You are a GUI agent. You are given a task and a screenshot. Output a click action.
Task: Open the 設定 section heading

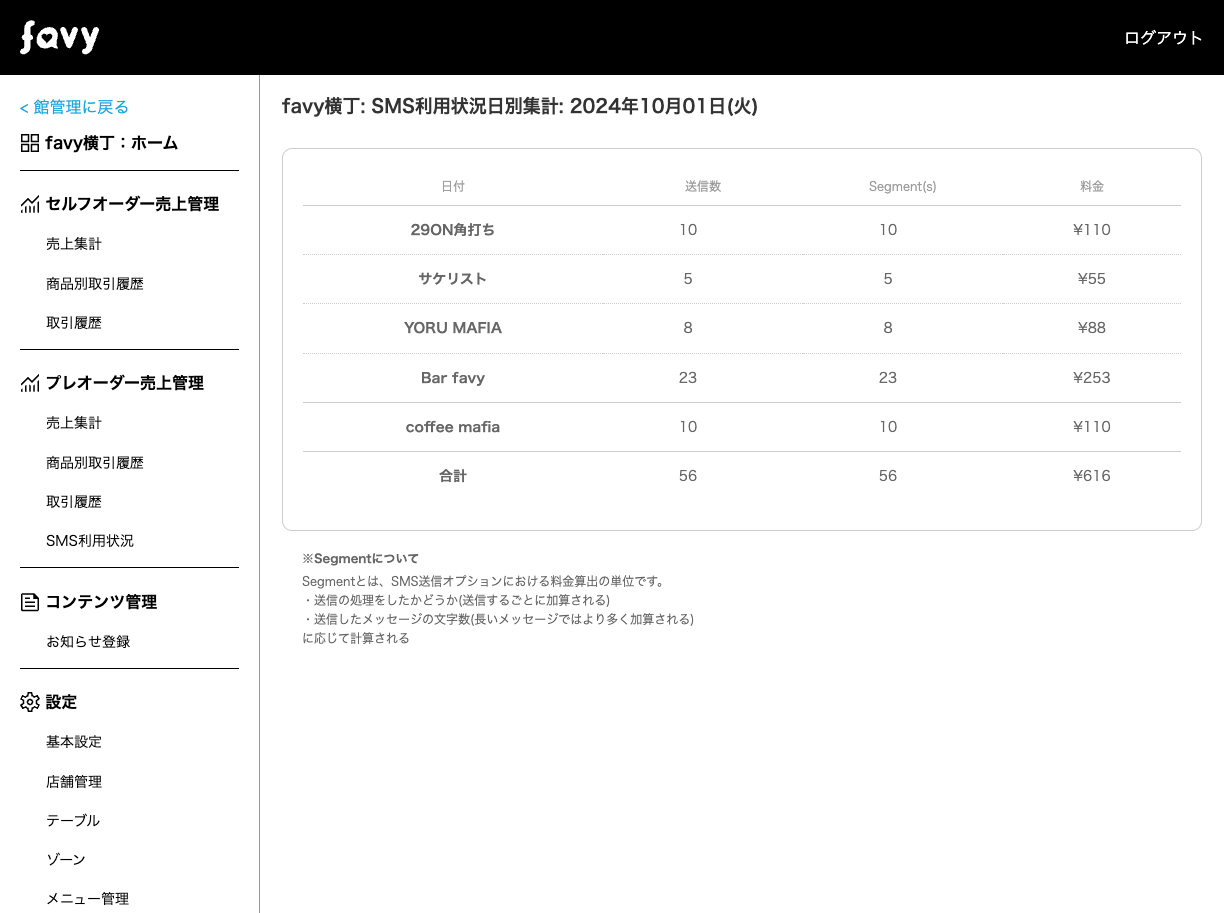pos(61,702)
